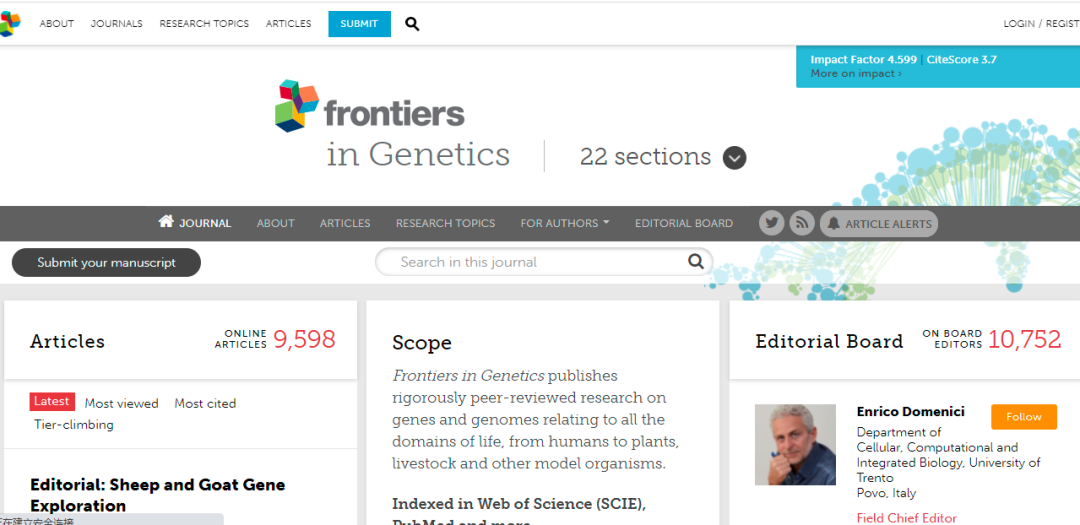Switch to Most cited articles
The width and height of the screenshot is (1080, 525).
(205, 403)
